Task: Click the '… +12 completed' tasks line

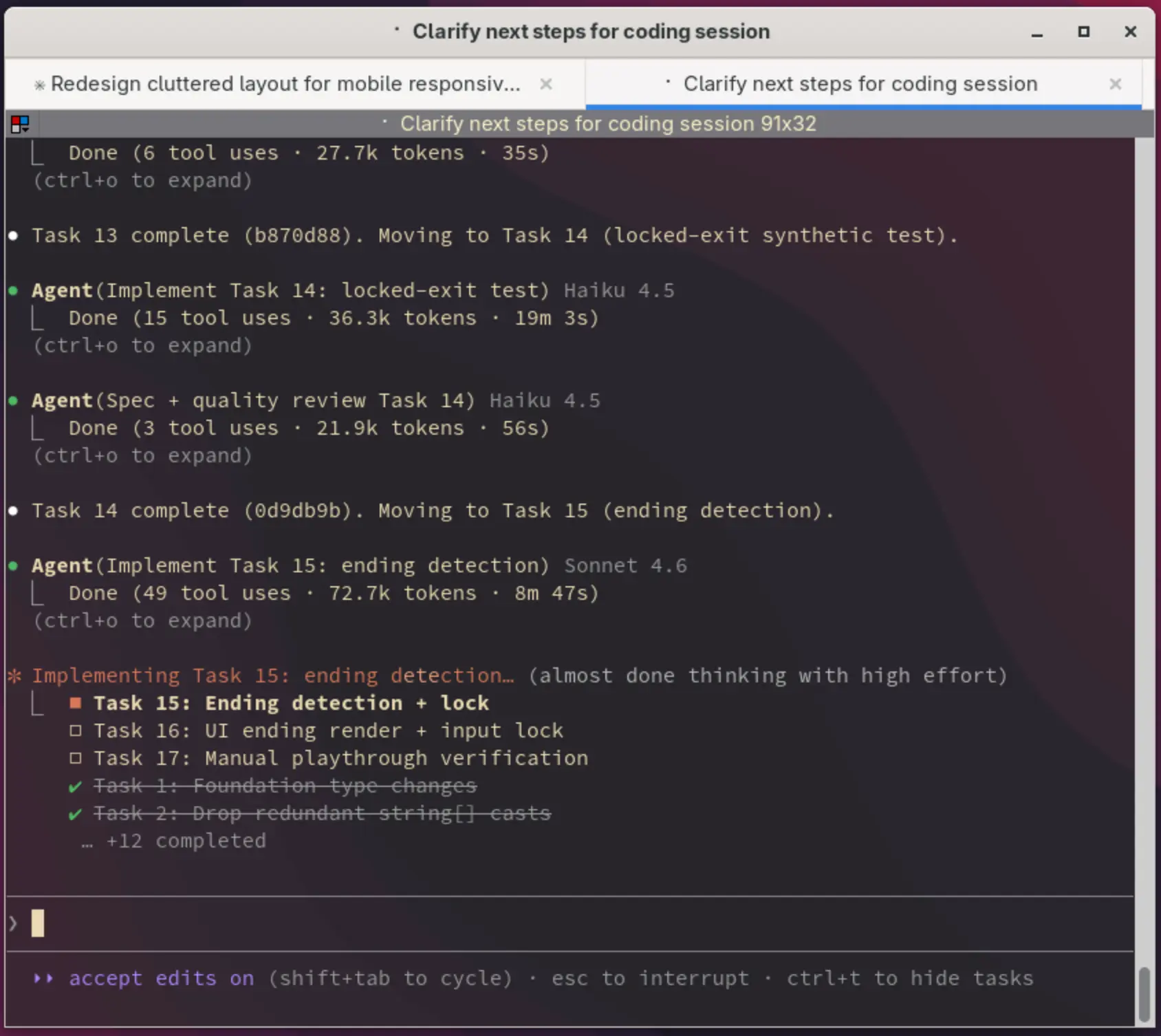Action: [x=173, y=841]
